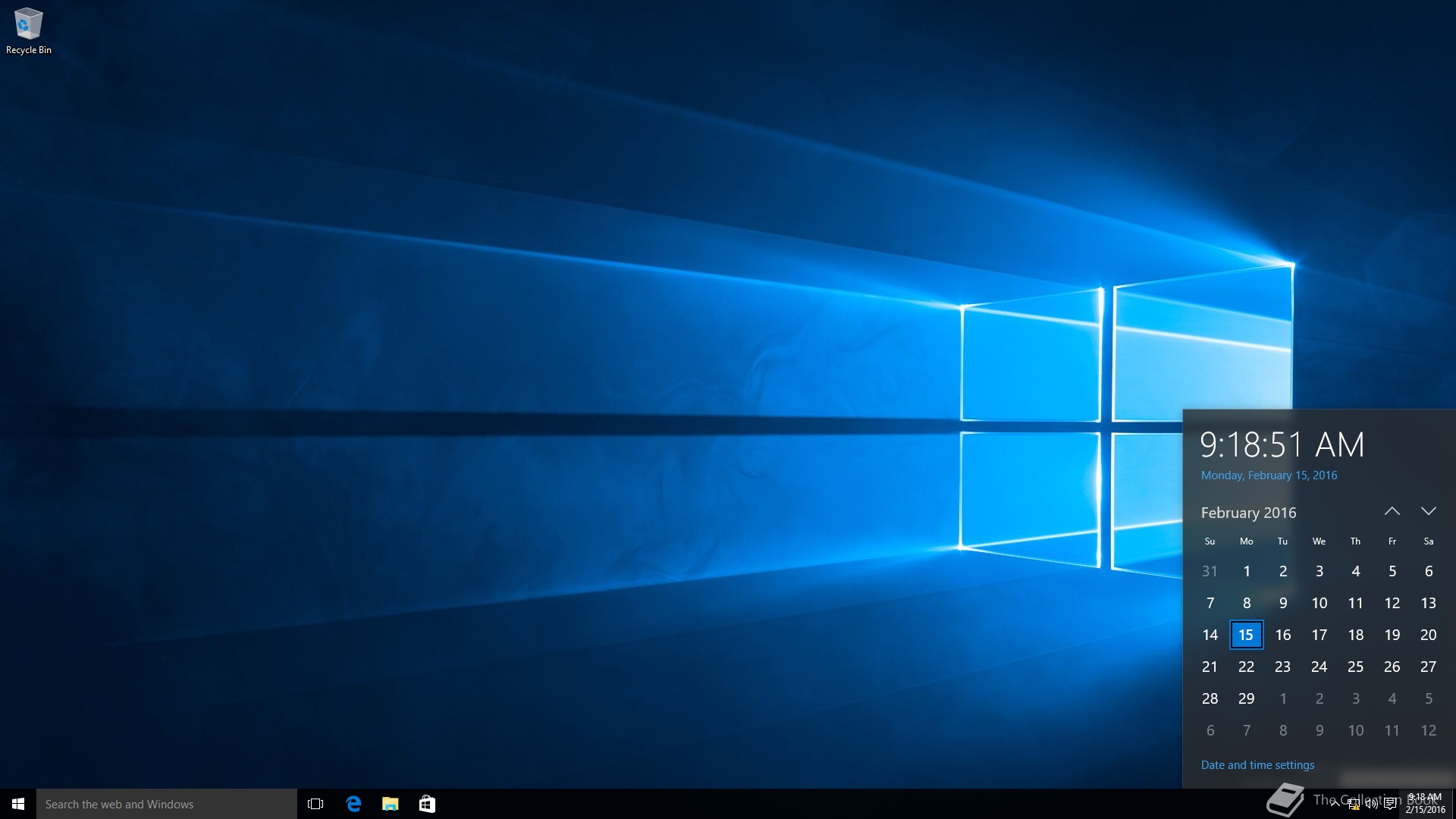Click the volume speaker tray icon
The width and height of the screenshot is (1456, 819).
1371,804
